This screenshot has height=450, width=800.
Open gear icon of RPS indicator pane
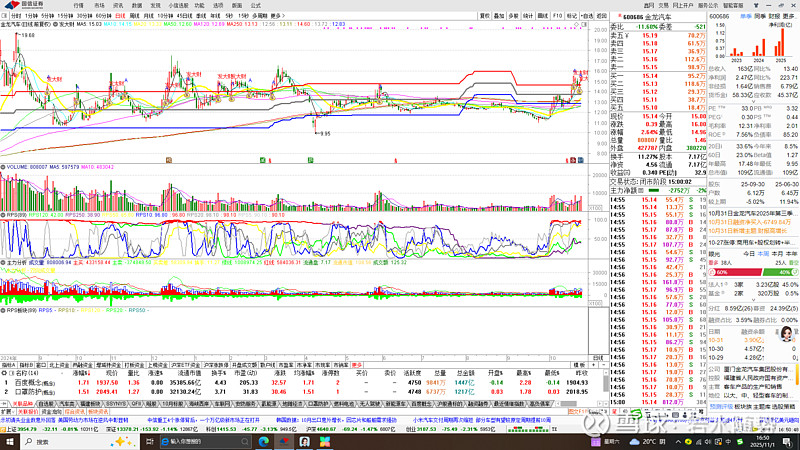coord(3,215)
